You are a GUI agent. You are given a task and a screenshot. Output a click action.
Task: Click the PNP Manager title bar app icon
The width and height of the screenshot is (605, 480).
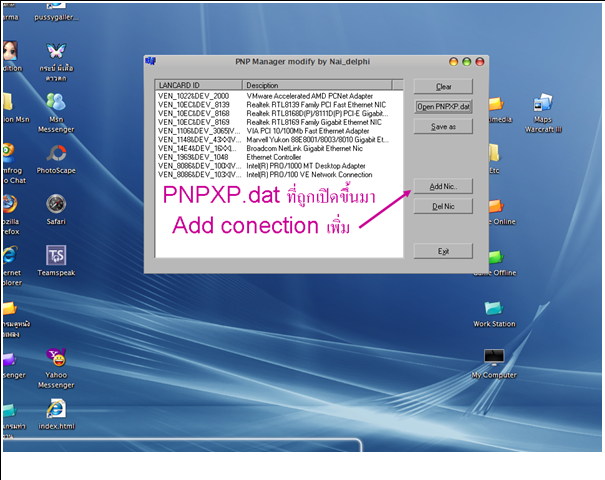coord(150,61)
